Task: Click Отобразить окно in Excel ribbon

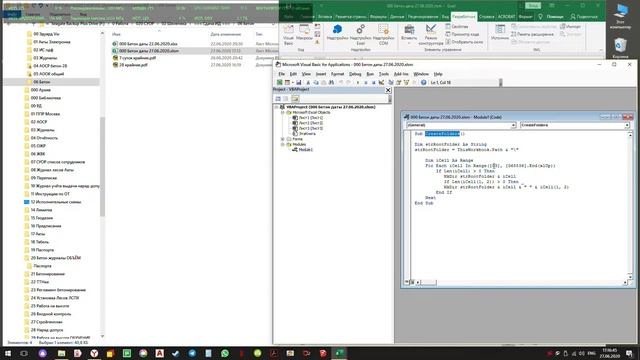Action: 464,42
